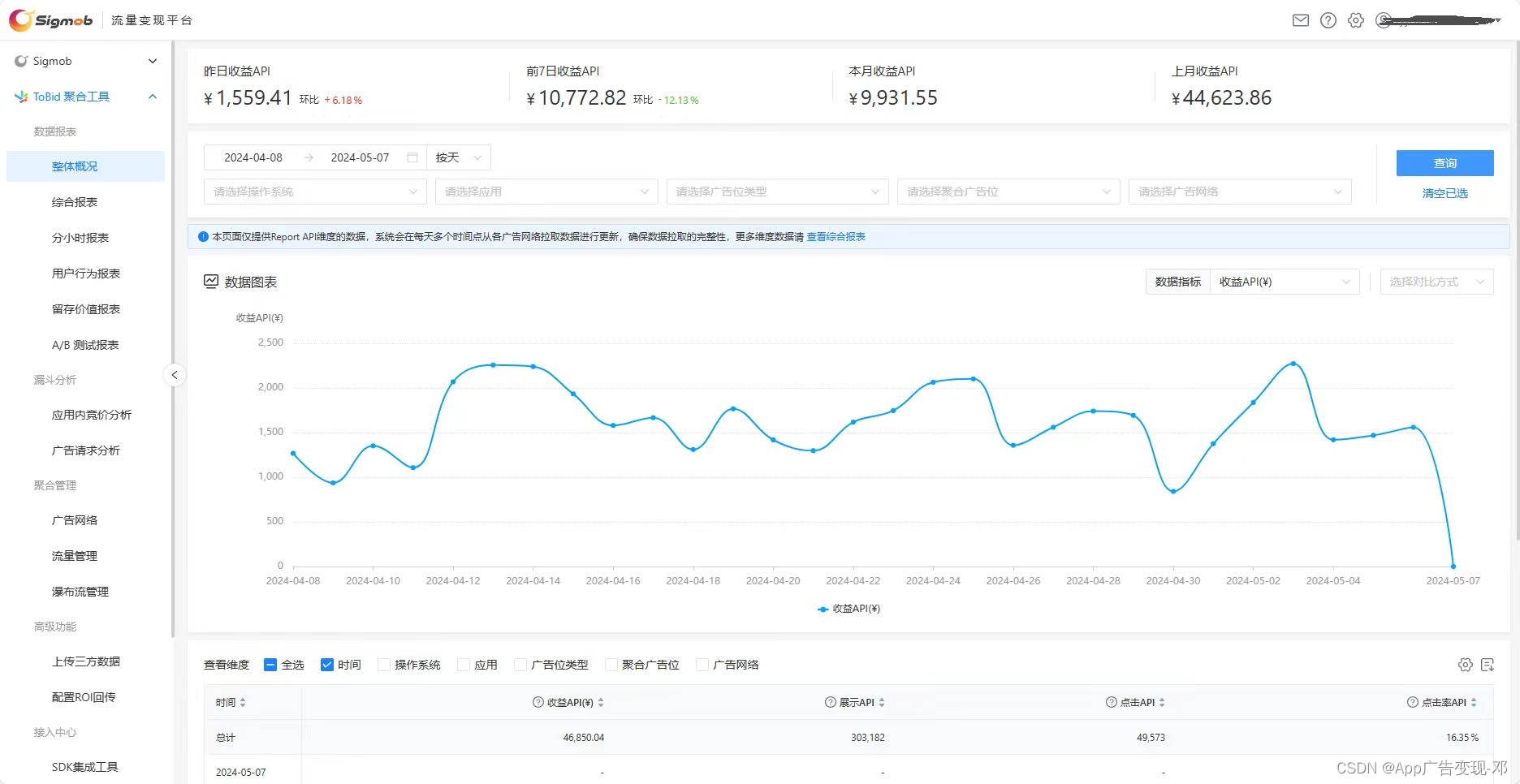The height and width of the screenshot is (784, 1520).
Task: Export table data icon
Action: (x=1488, y=665)
